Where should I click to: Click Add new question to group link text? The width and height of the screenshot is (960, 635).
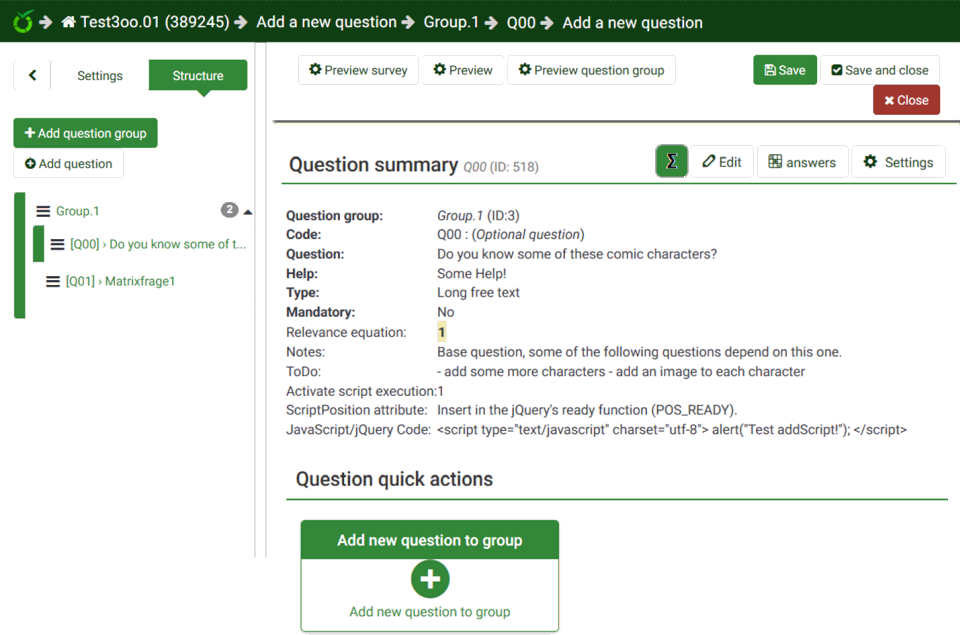point(430,612)
